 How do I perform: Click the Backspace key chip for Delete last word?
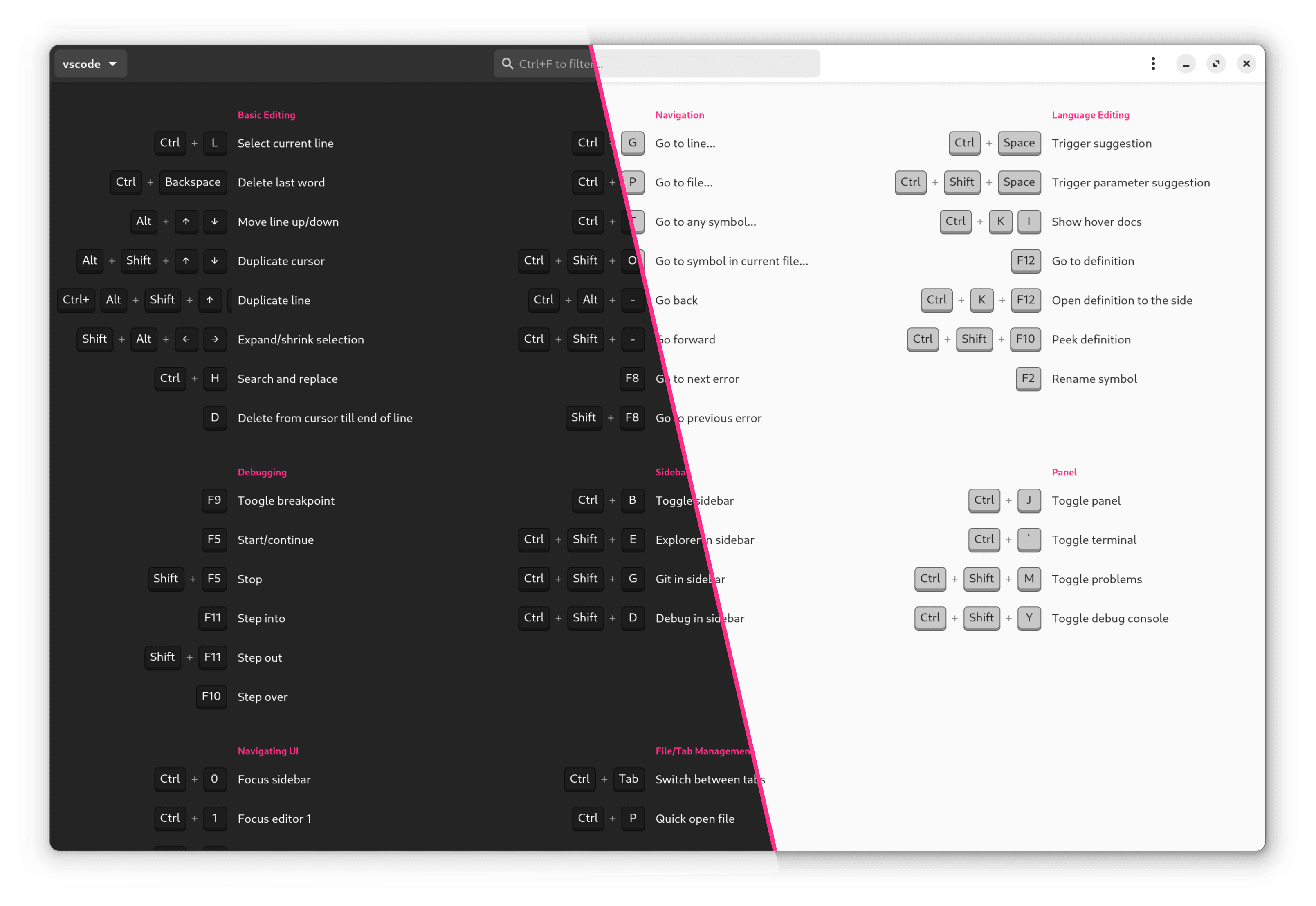click(193, 182)
